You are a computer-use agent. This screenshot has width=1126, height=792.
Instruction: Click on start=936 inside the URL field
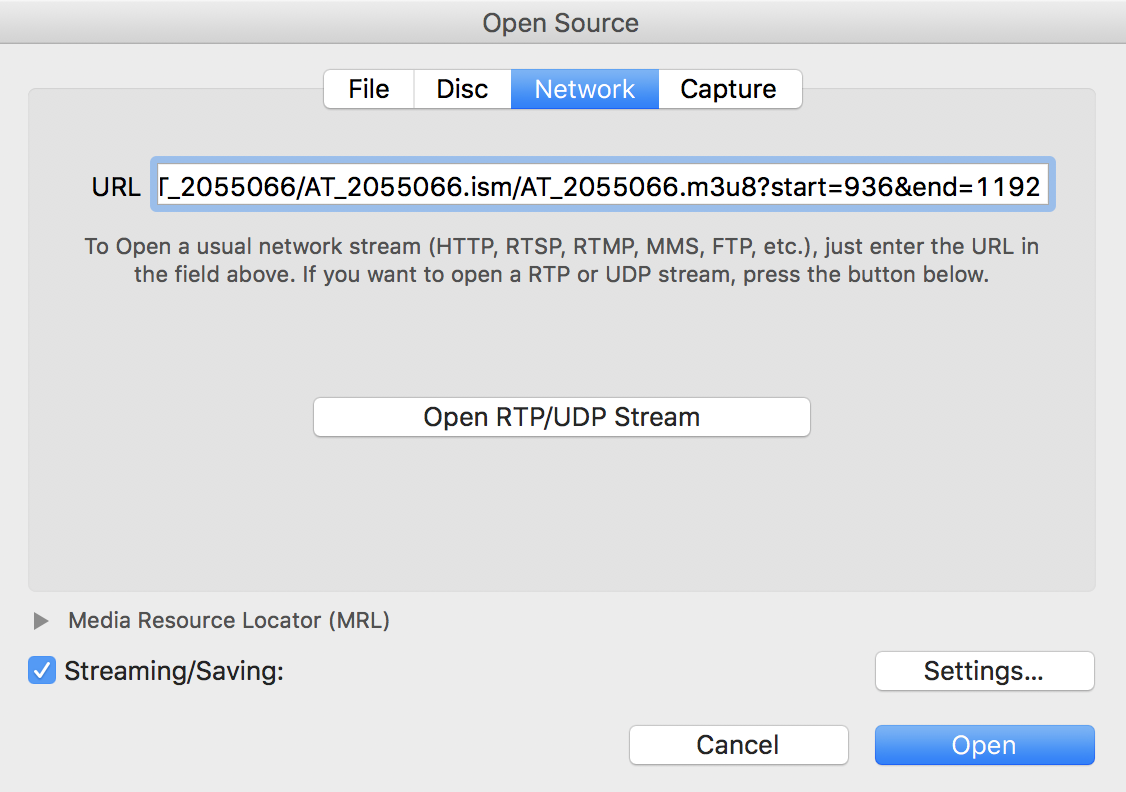[821, 187]
